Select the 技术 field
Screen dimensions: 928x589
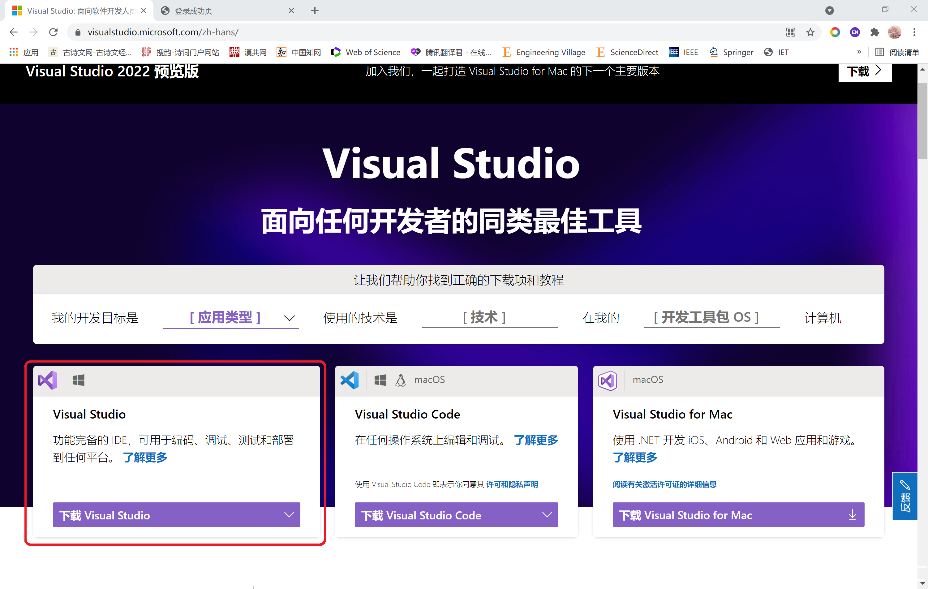point(489,317)
